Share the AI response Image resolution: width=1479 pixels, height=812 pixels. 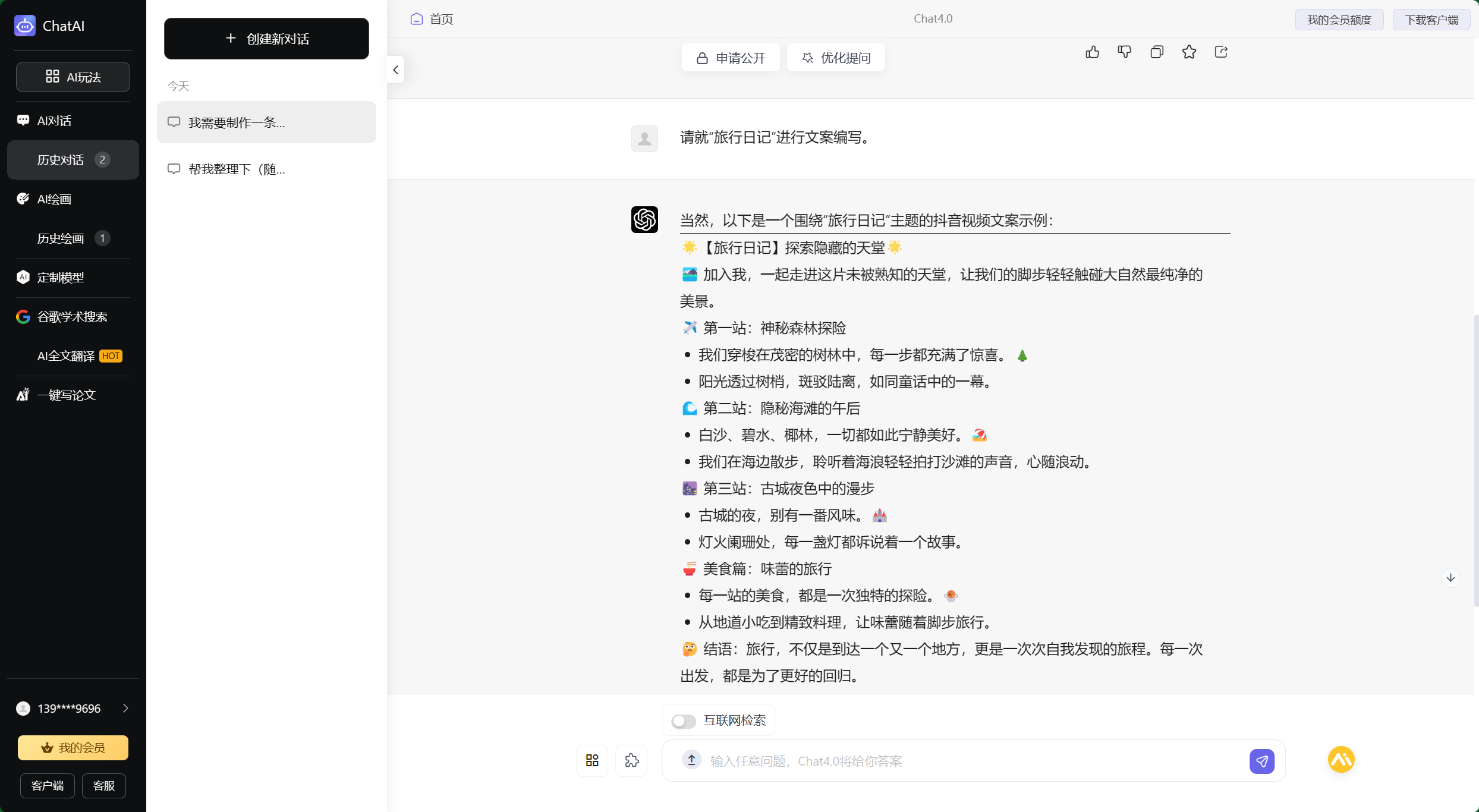(1220, 52)
